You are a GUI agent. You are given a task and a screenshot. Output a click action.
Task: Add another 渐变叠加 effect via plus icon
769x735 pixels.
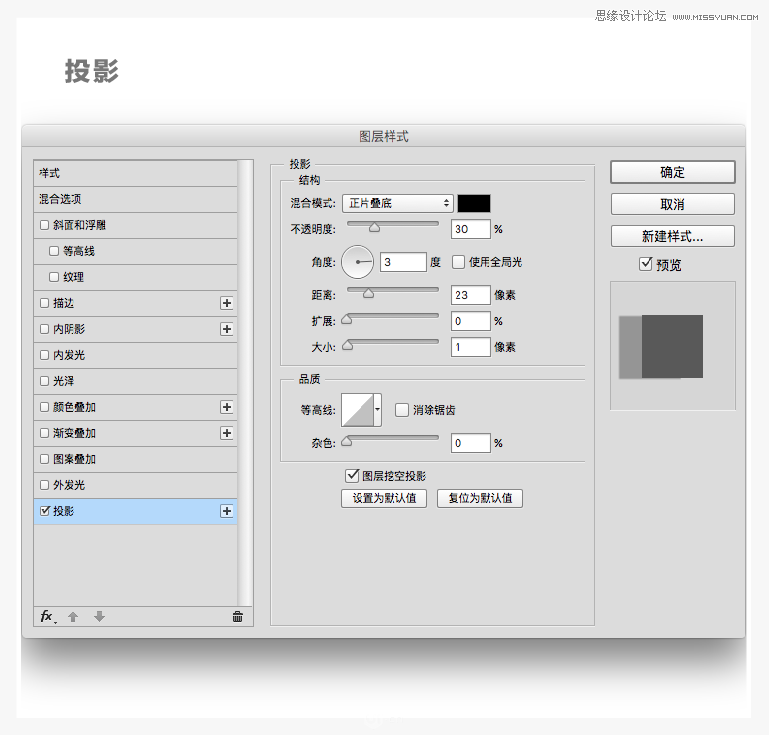[227, 433]
